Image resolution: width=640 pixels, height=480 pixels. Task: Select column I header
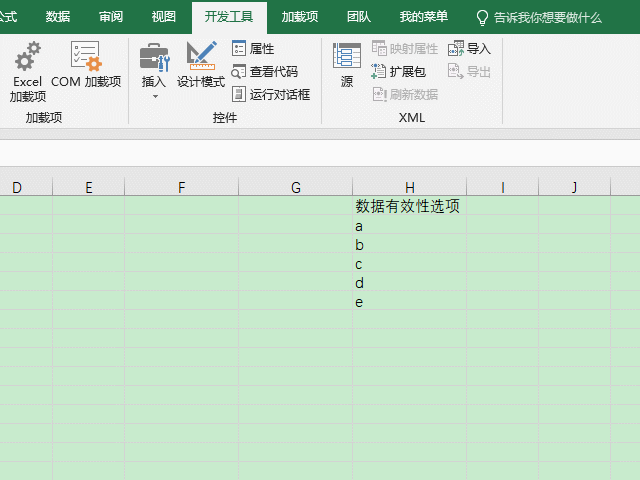click(503, 187)
